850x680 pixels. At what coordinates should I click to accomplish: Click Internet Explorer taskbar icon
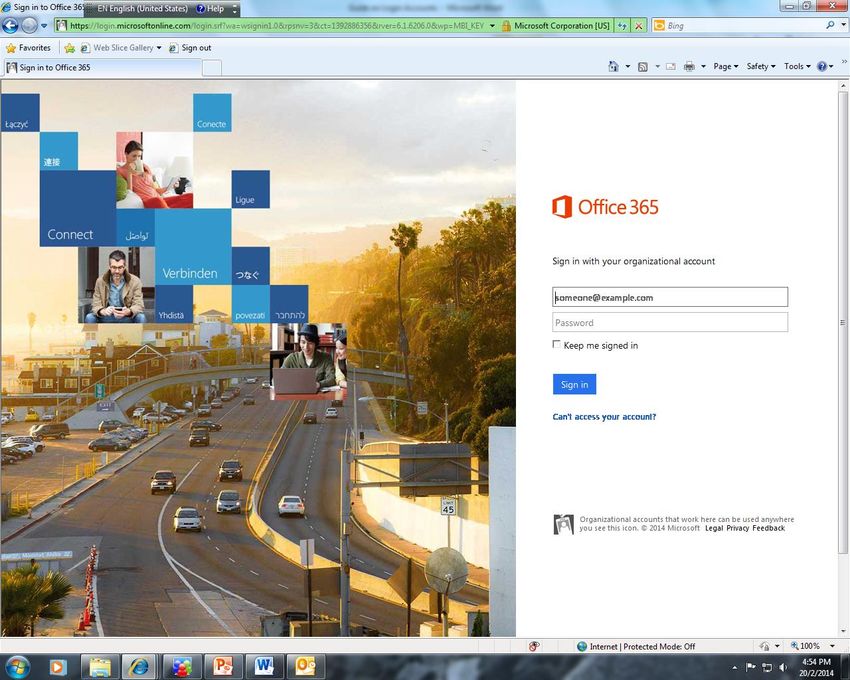point(139,666)
